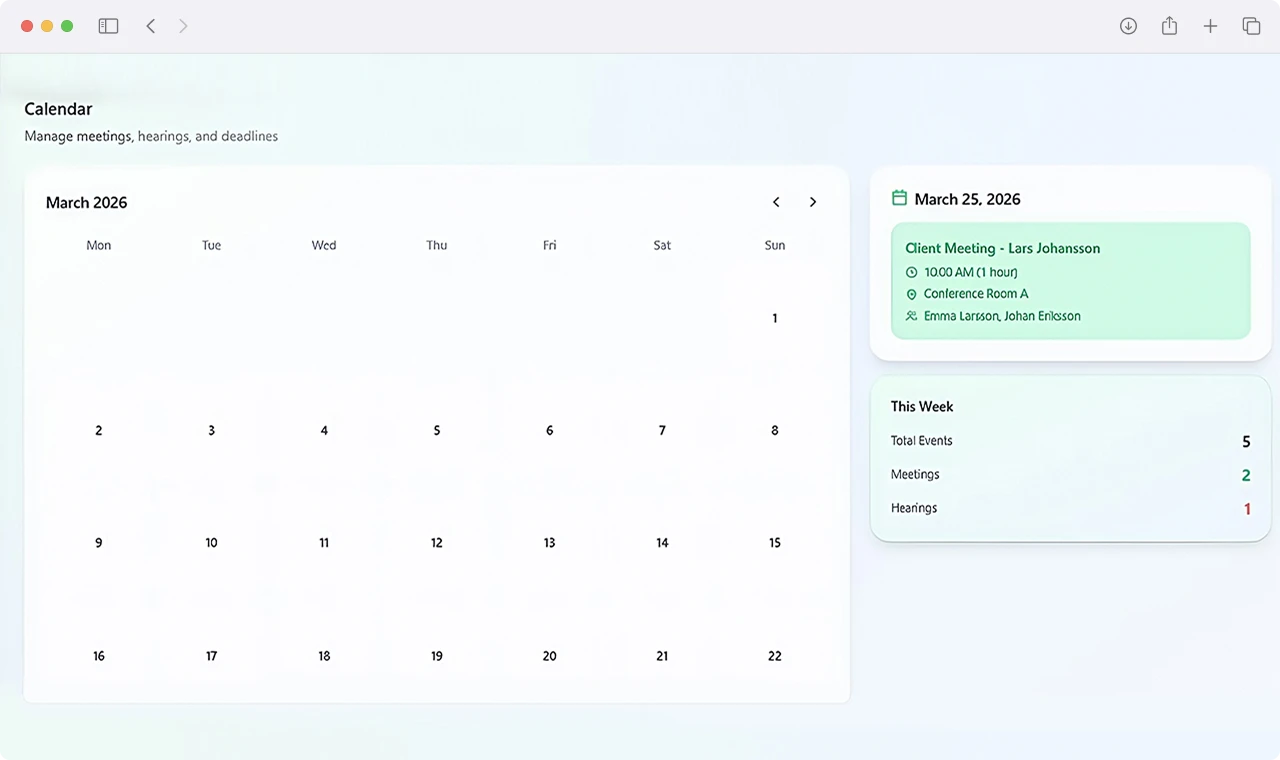Click the Conference Room A location text
The height and width of the screenshot is (760, 1280).
coord(976,294)
